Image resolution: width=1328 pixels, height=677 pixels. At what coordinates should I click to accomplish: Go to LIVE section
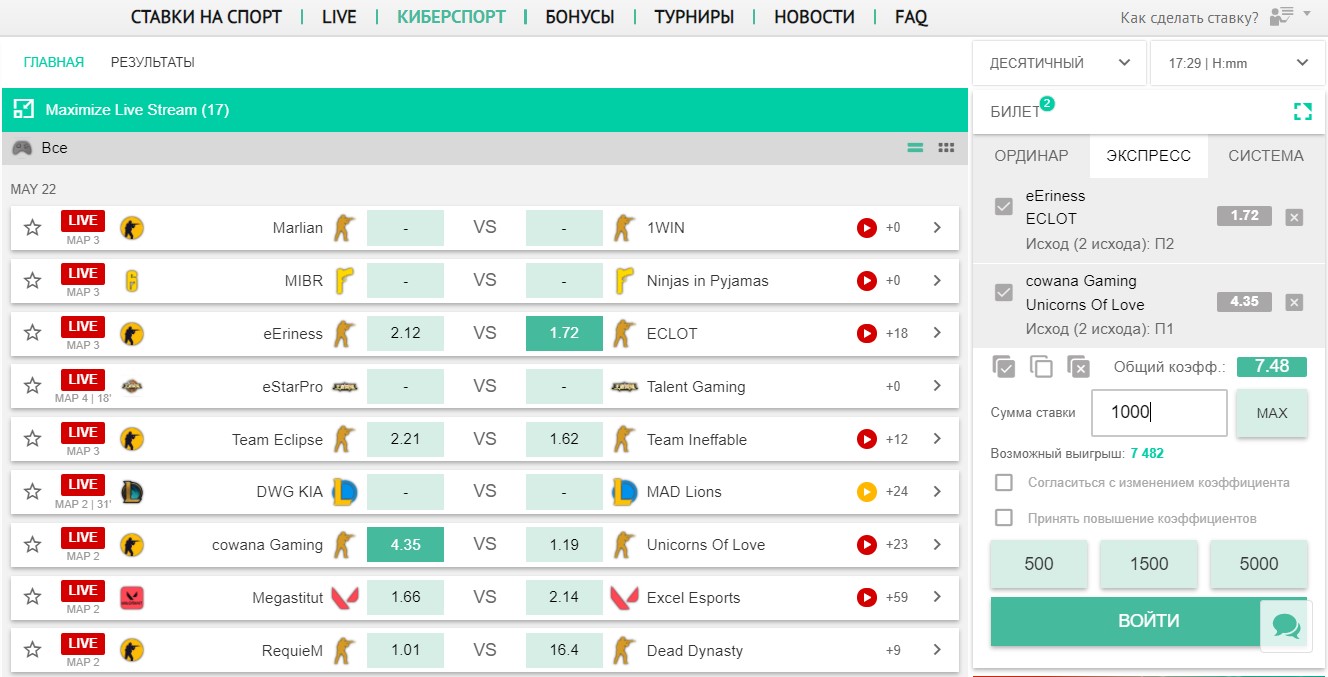[x=339, y=17]
